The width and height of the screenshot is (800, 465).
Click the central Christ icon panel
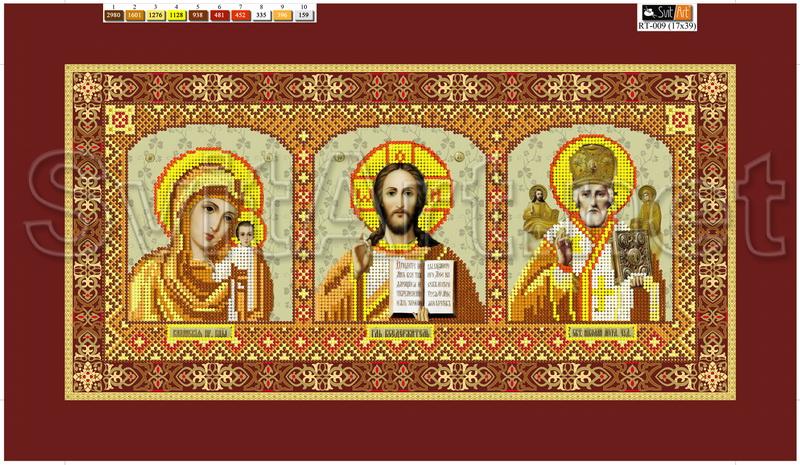399,230
